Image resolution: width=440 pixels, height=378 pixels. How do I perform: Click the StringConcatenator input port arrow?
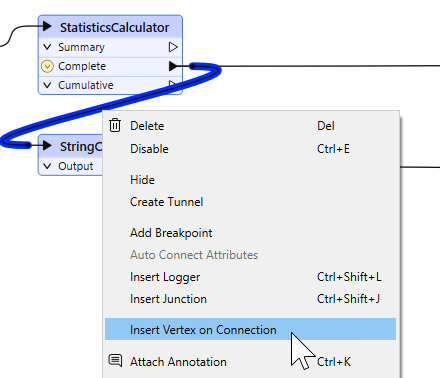(47, 145)
